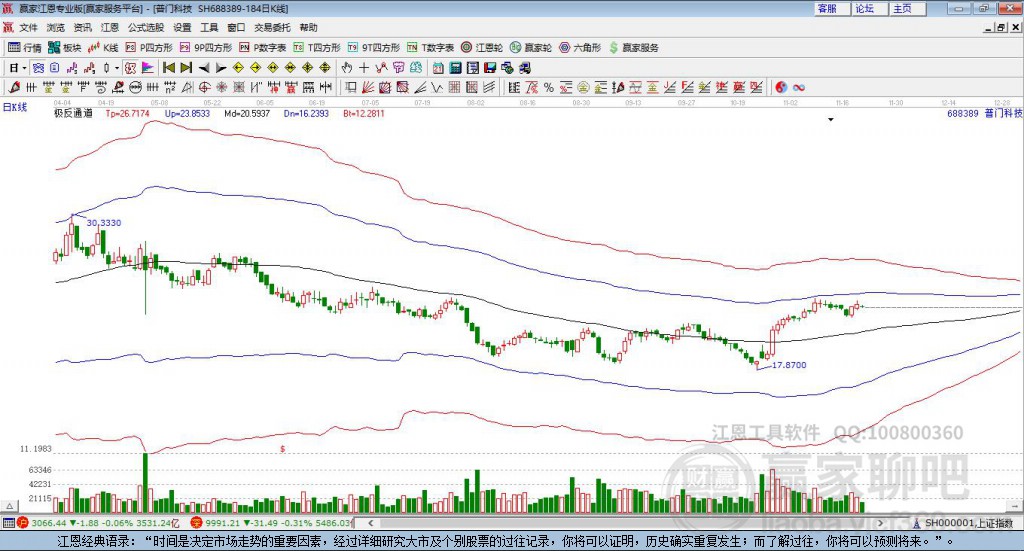Image resolution: width=1024 pixels, height=551 pixels.
Task: Click the floppy disk save icon
Action: [490, 68]
